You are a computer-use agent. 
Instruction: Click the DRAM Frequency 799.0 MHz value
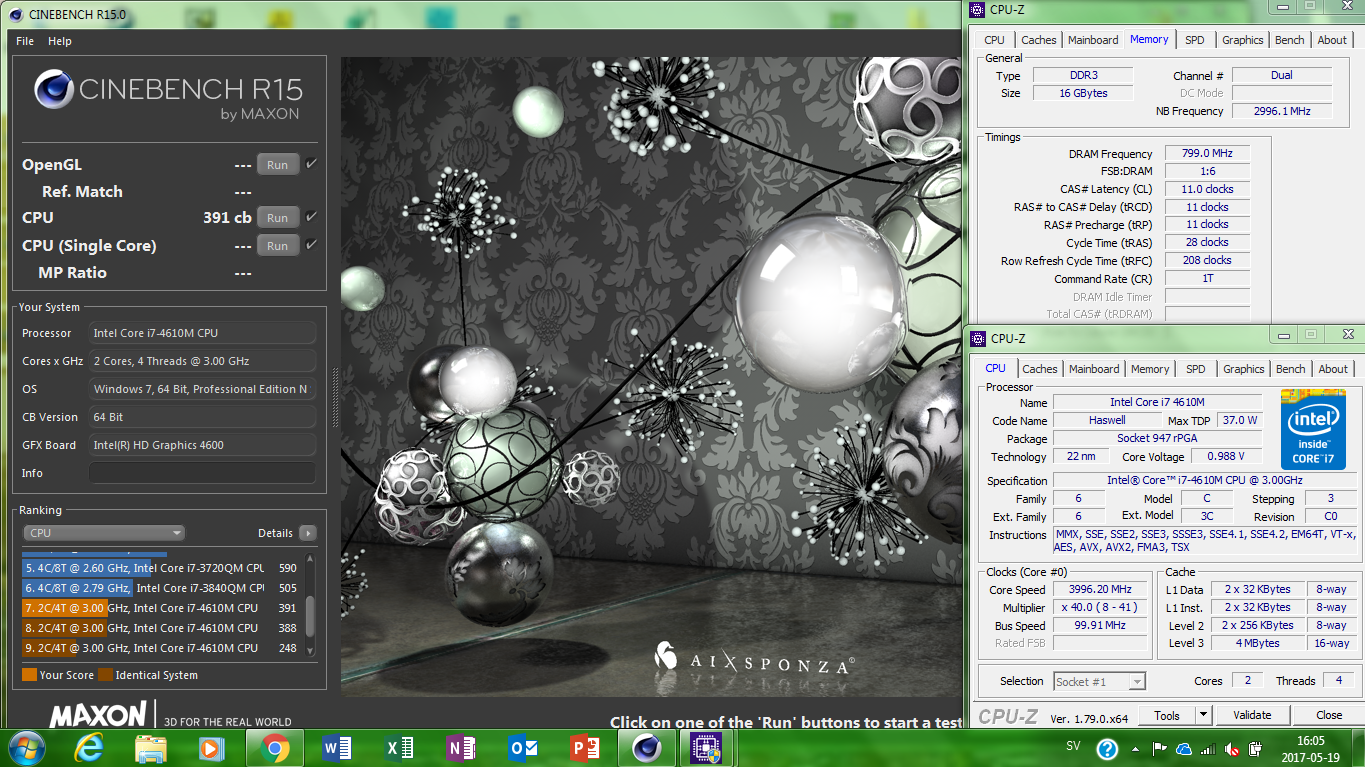point(1207,154)
